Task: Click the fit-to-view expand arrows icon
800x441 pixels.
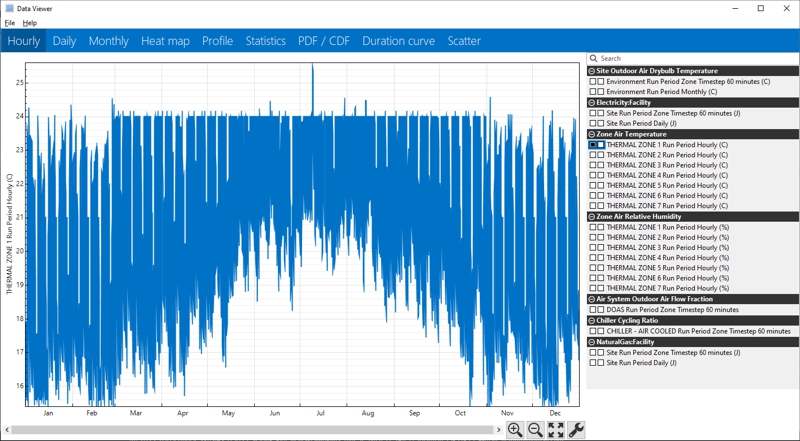Action: [x=556, y=430]
